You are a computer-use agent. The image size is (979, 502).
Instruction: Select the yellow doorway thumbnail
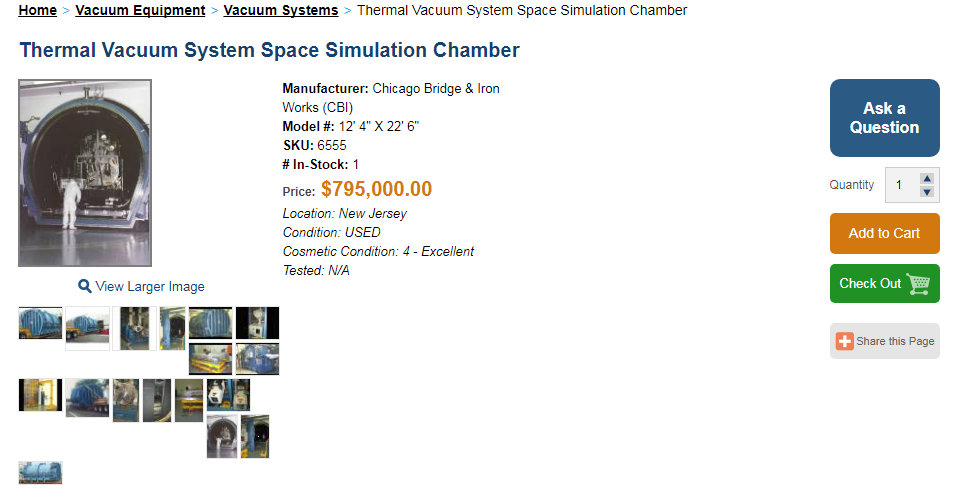coord(41,395)
